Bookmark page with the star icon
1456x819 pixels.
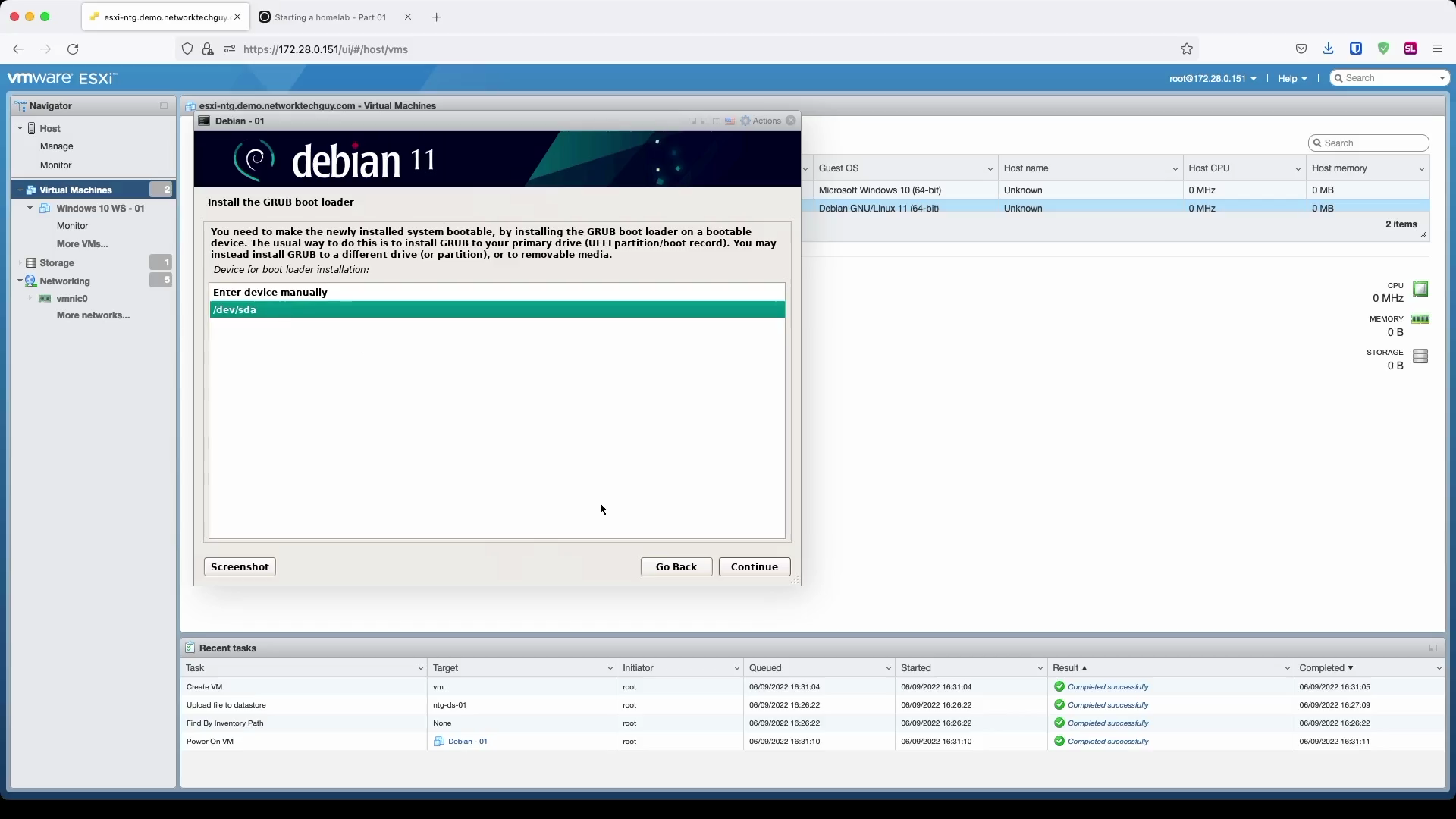point(1187,49)
